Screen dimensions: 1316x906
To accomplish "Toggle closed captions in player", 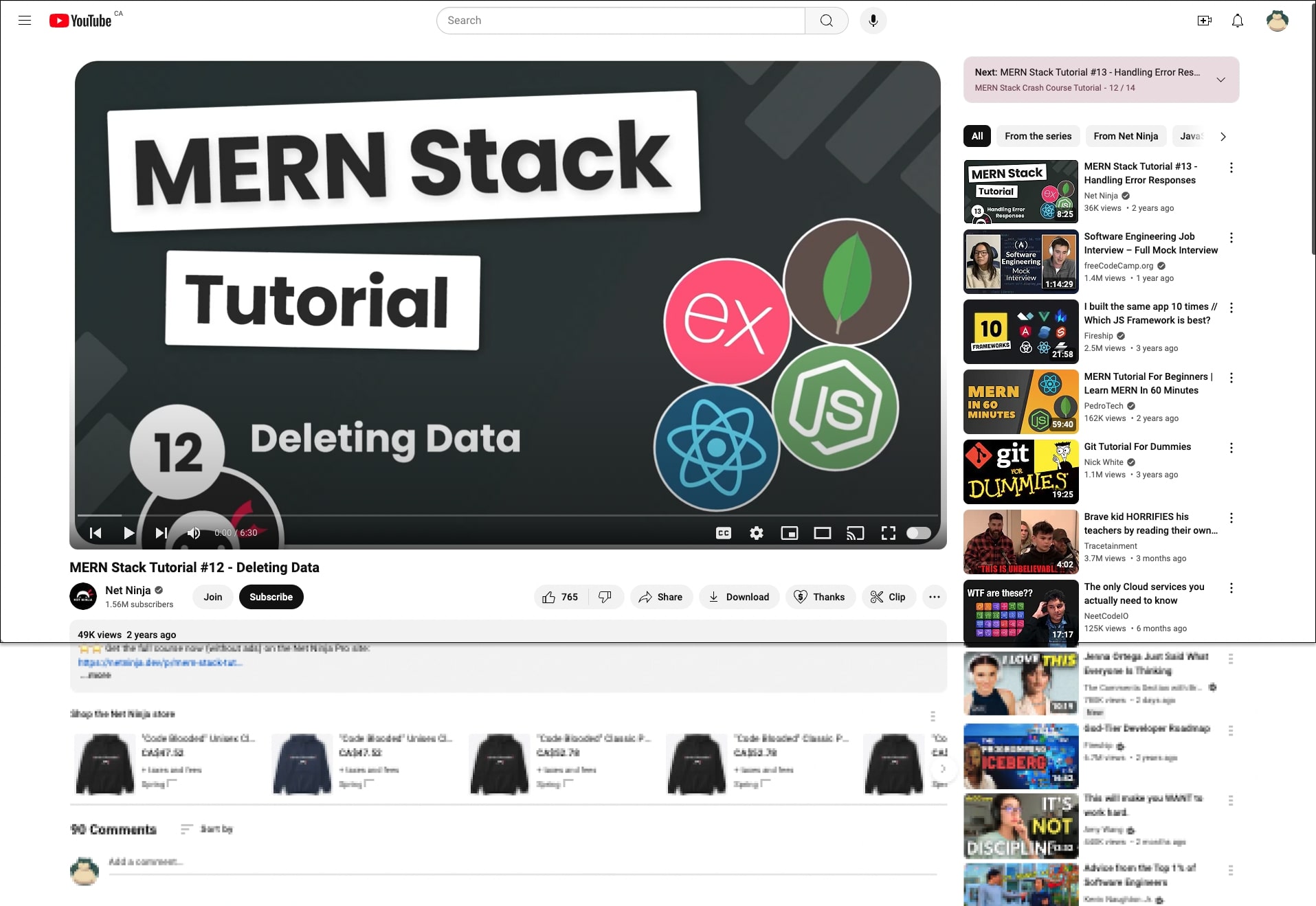I will [723, 533].
